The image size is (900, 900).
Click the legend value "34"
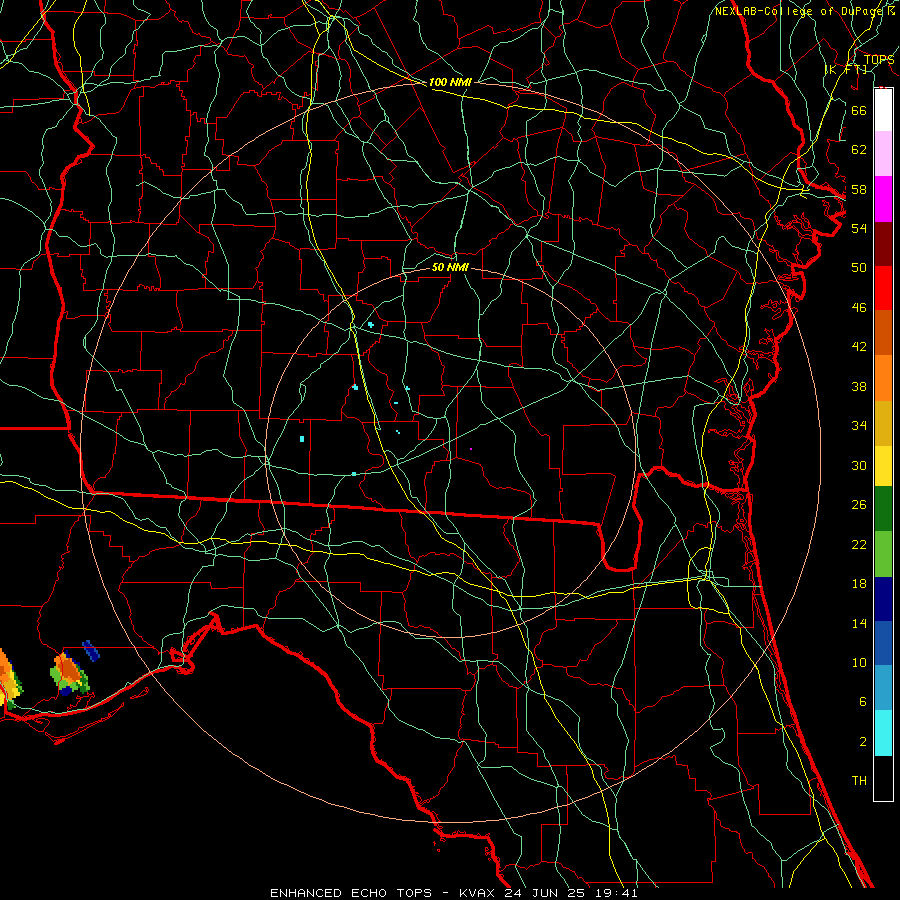point(859,426)
